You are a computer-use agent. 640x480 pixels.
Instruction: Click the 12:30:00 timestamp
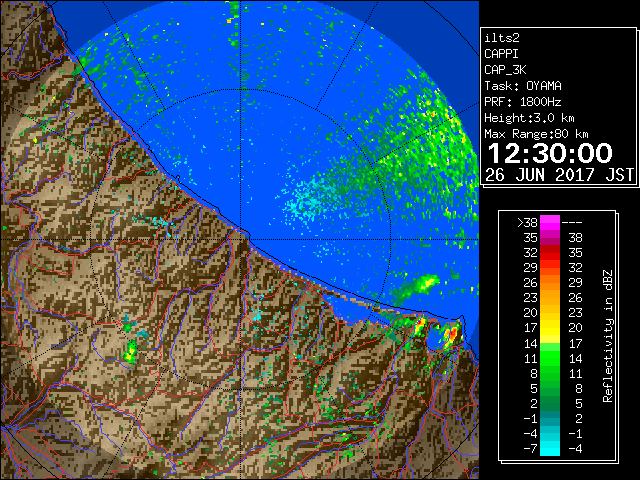[550, 153]
